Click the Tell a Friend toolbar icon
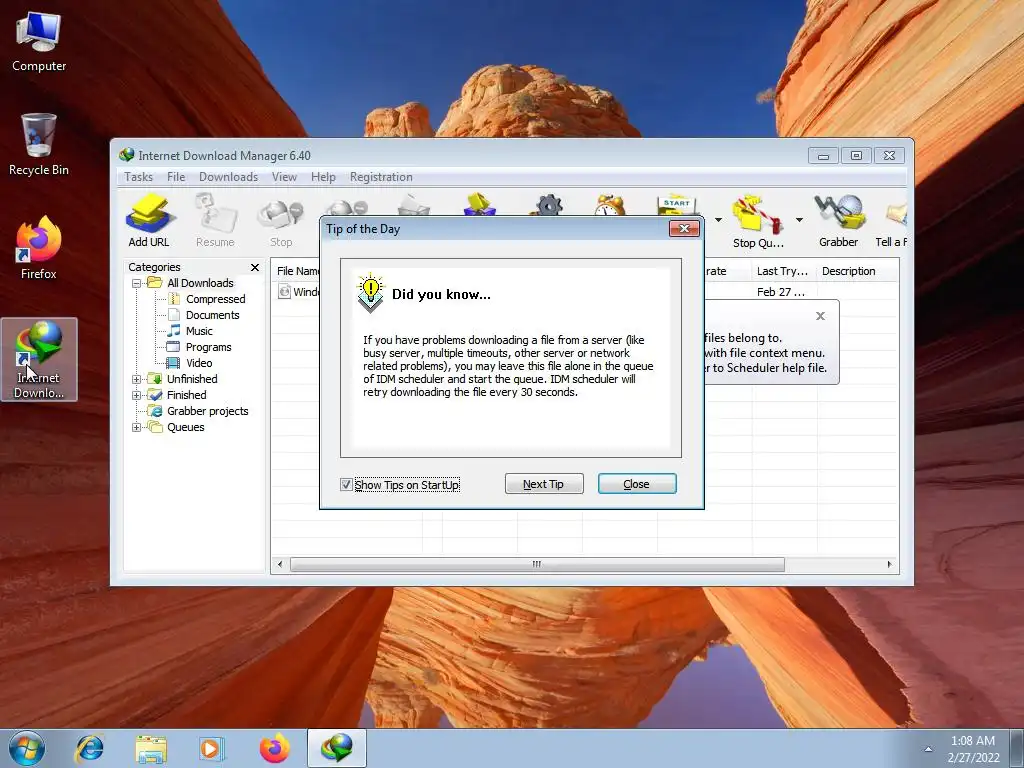The height and width of the screenshot is (768, 1024). pos(892,221)
